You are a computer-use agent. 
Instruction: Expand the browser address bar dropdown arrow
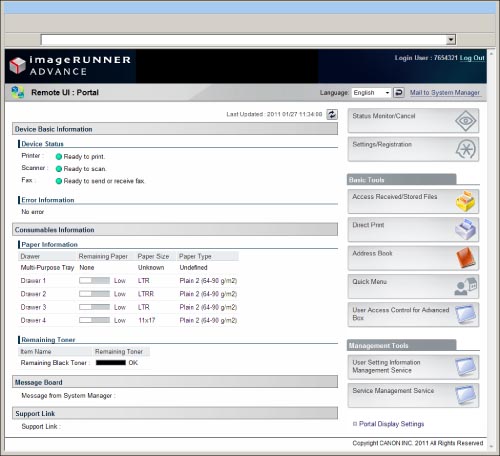pyautogui.click(x=451, y=40)
